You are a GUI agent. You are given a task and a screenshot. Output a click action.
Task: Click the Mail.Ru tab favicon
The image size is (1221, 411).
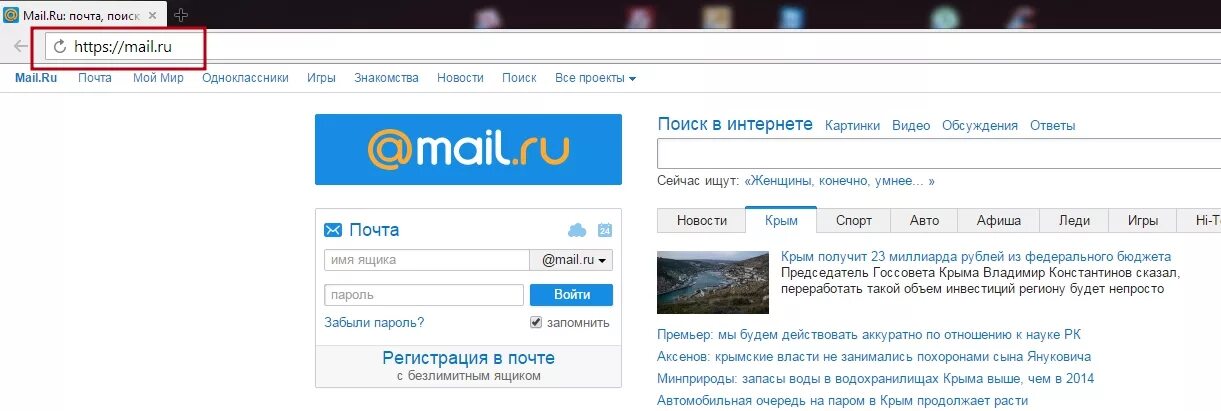click(11, 15)
